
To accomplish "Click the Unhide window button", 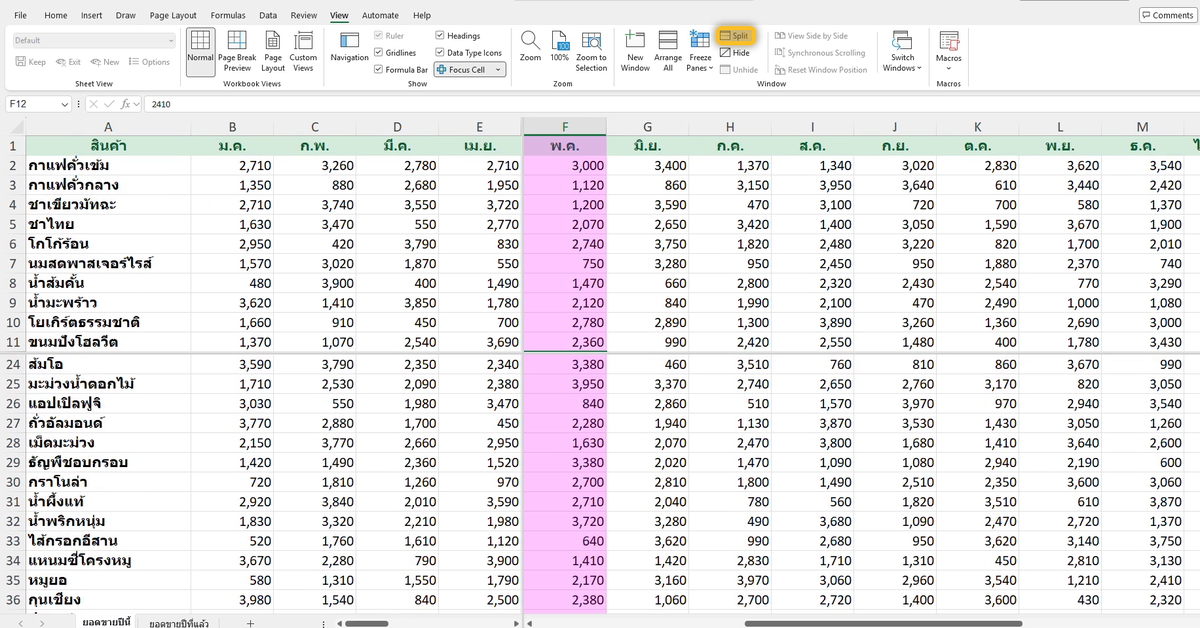I will tap(738, 70).
